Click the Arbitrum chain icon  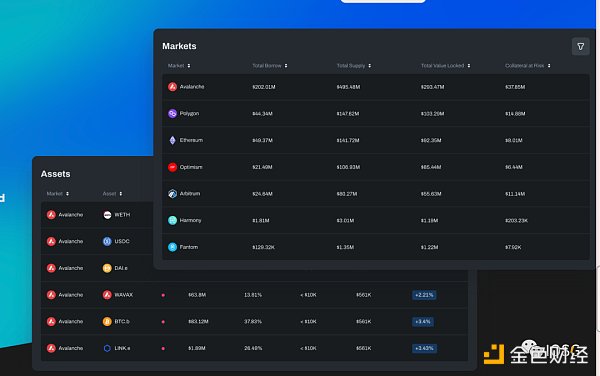coord(172,194)
